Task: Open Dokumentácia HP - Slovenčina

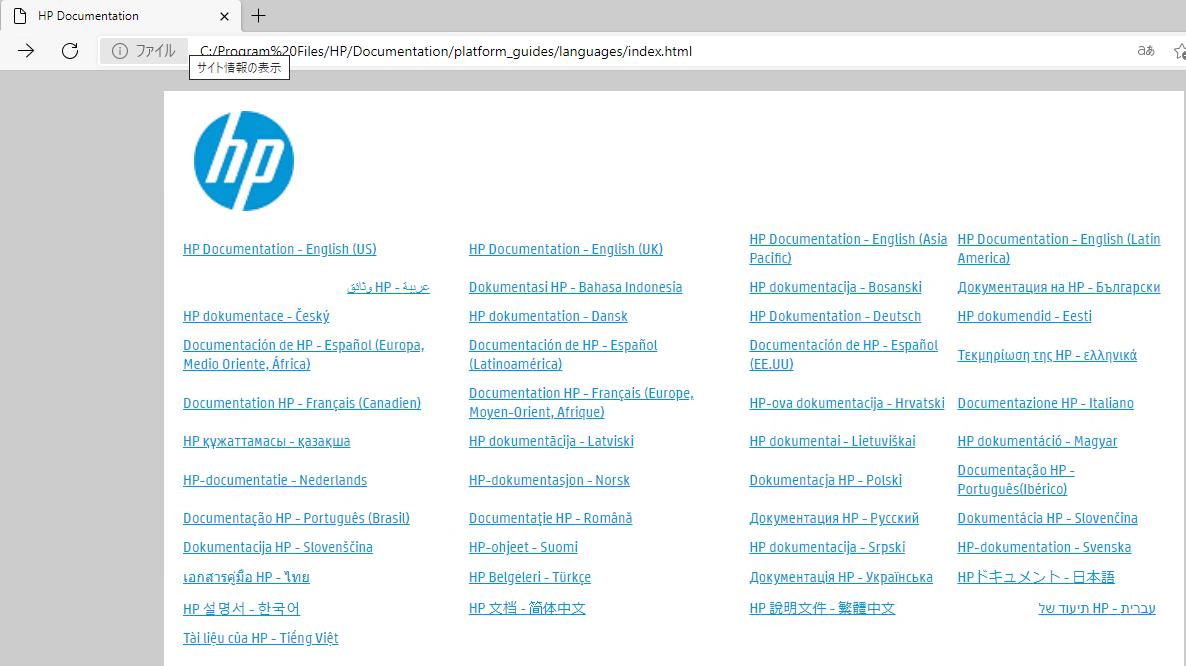Action: click(1048, 519)
